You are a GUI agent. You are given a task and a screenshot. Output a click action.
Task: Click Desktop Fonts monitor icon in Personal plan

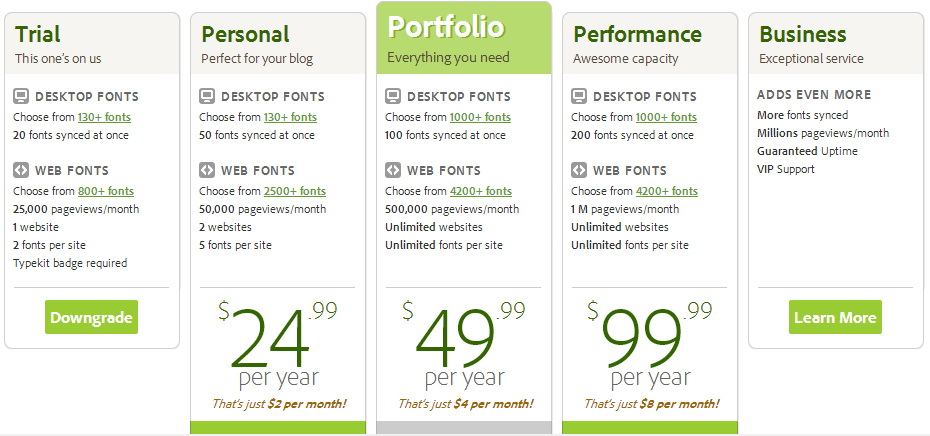click(207, 96)
